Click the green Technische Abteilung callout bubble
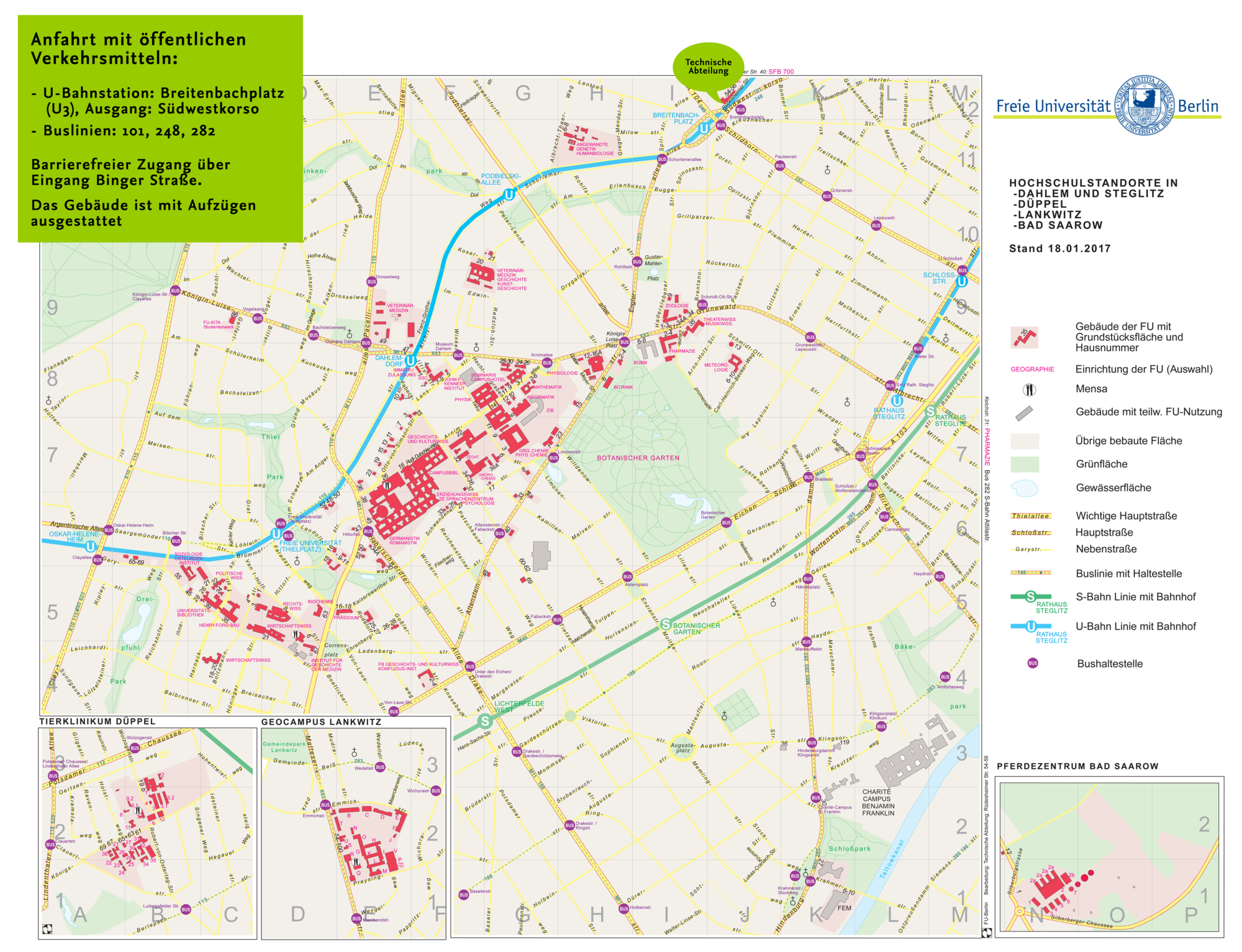1242x952 pixels. click(708, 66)
